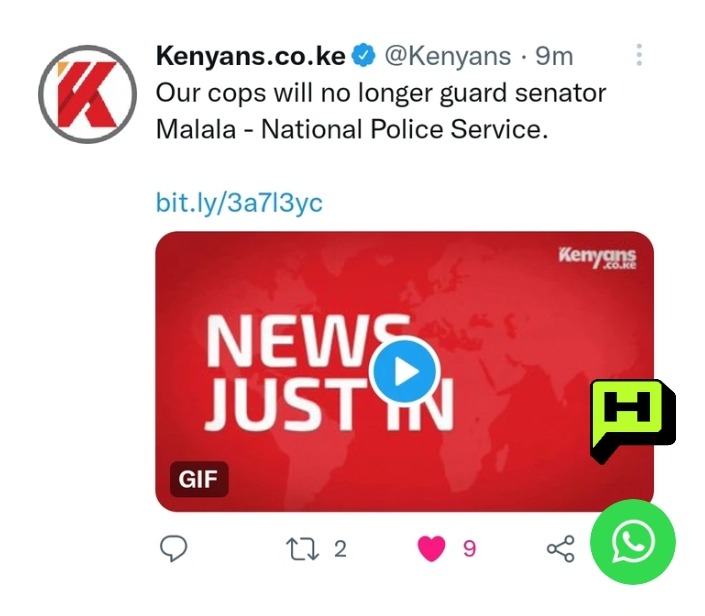Click the blue verified badge
This screenshot has width=705, height=616.
point(363,56)
